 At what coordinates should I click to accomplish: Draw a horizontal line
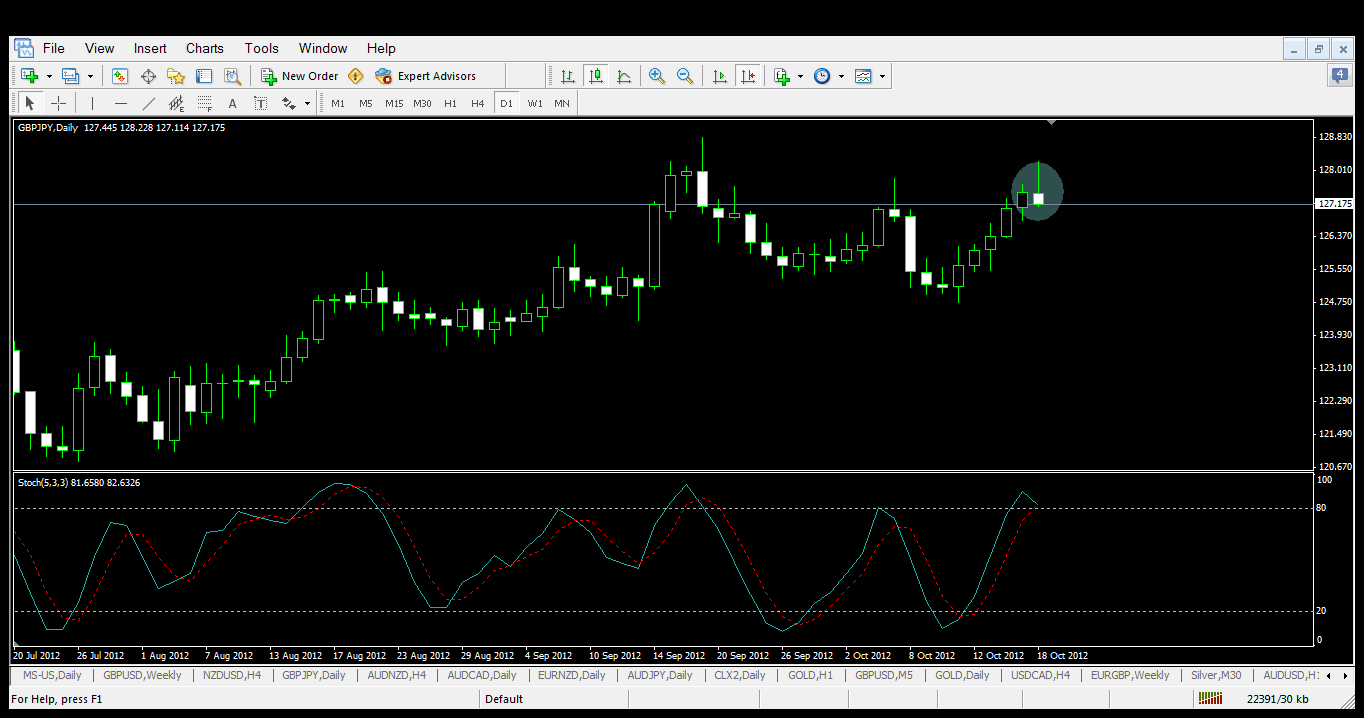coord(121,103)
